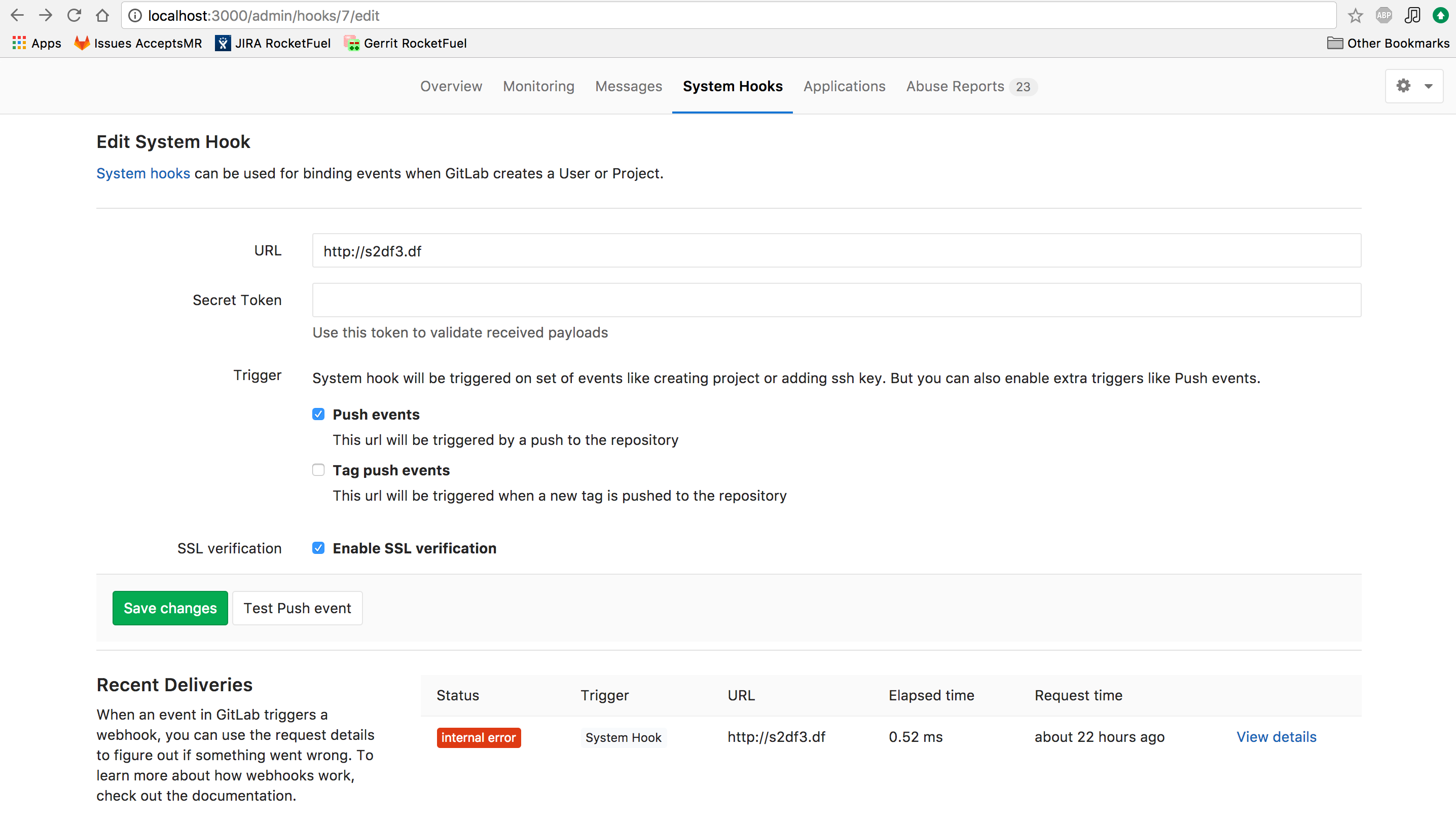Switch to the Monitoring tab

pyautogui.click(x=538, y=87)
